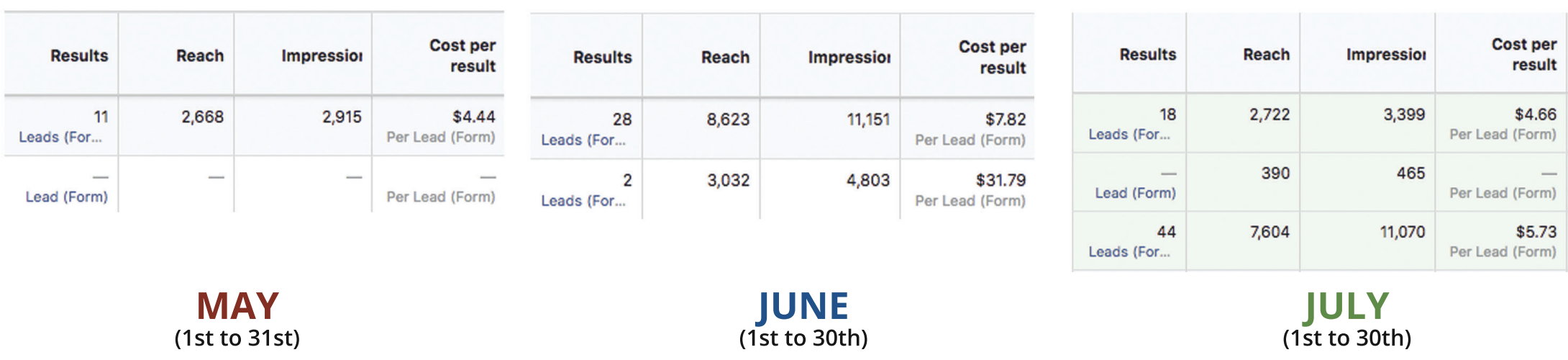
Task: Click the JUNE month heading
Action: pos(803,307)
